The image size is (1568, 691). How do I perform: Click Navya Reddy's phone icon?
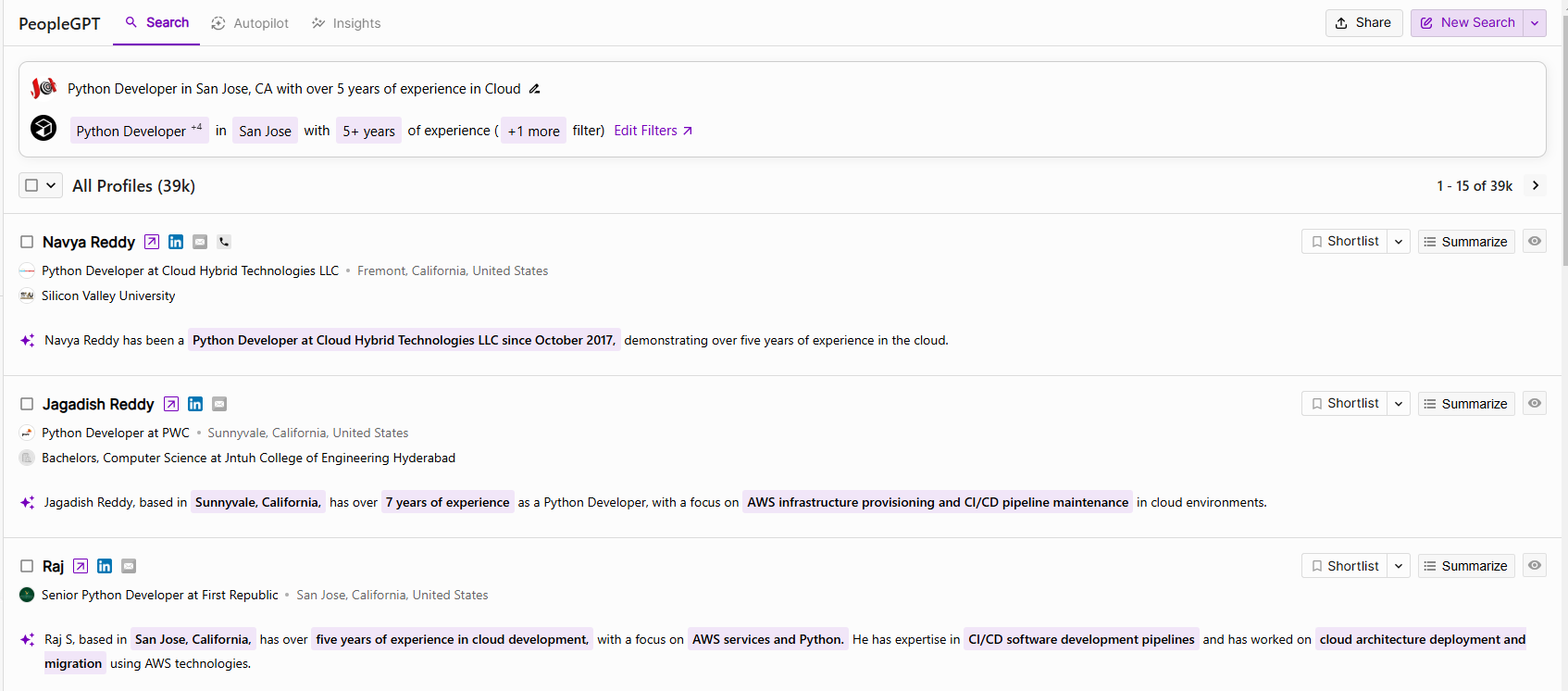pyautogui.click(x=224, y=242)
